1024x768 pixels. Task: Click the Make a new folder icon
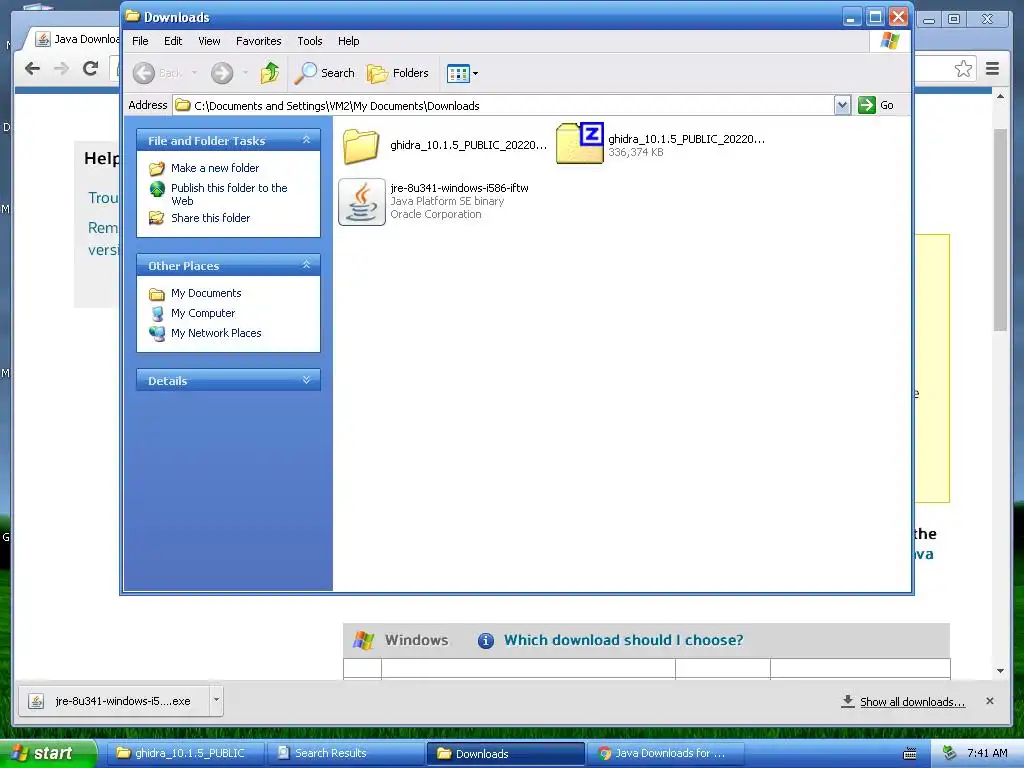point(157,168)
